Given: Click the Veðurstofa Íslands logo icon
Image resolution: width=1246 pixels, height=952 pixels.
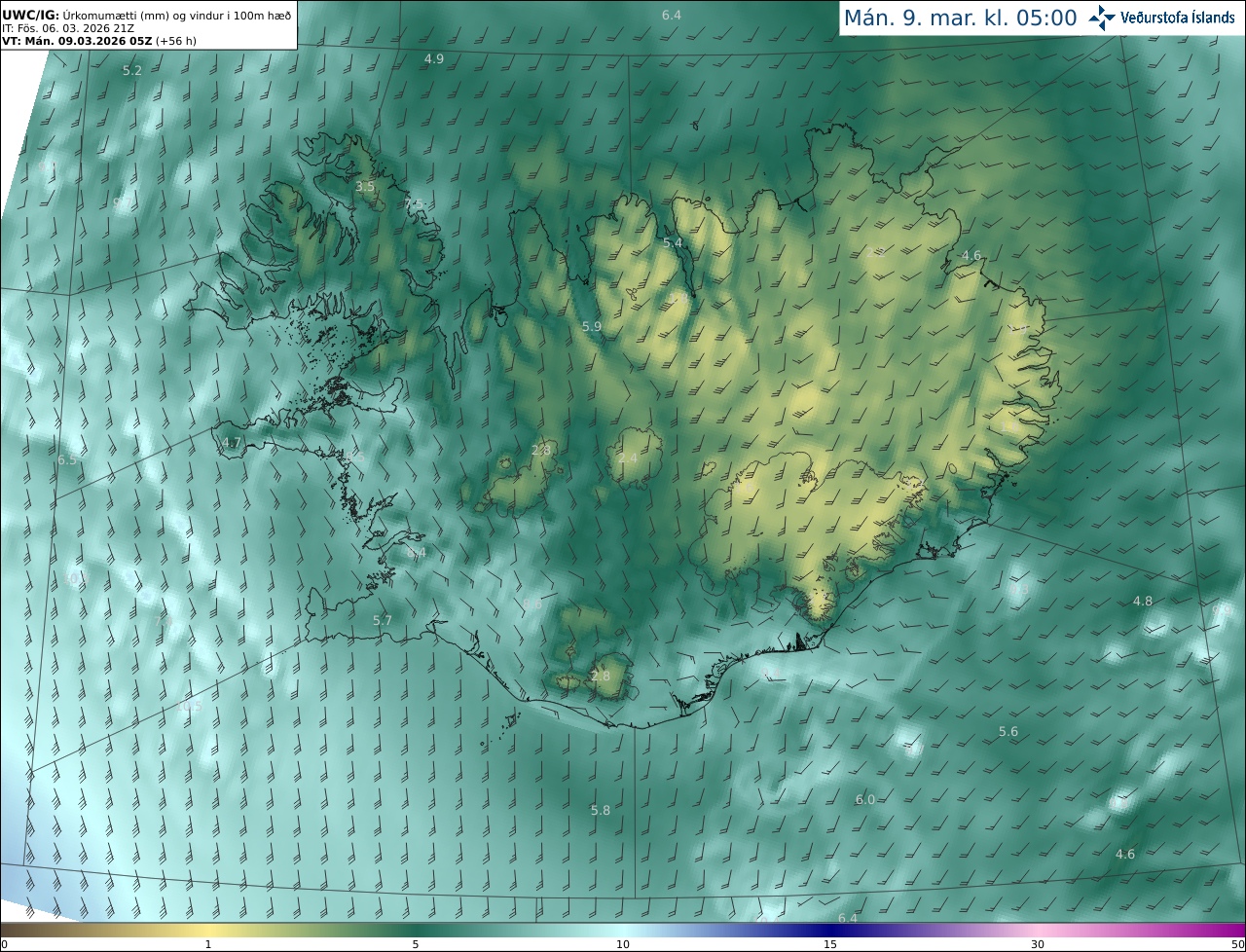Looking at the screenshot, I should [x=1103, y=18].
